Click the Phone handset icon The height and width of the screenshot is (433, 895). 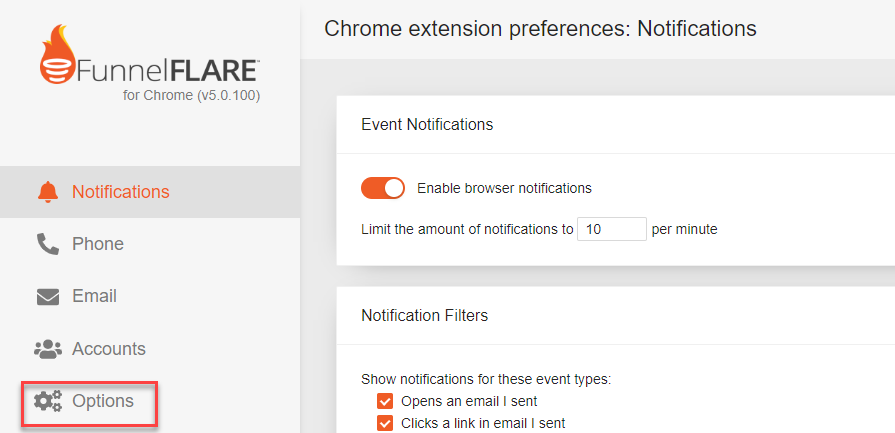pos(47,244)
